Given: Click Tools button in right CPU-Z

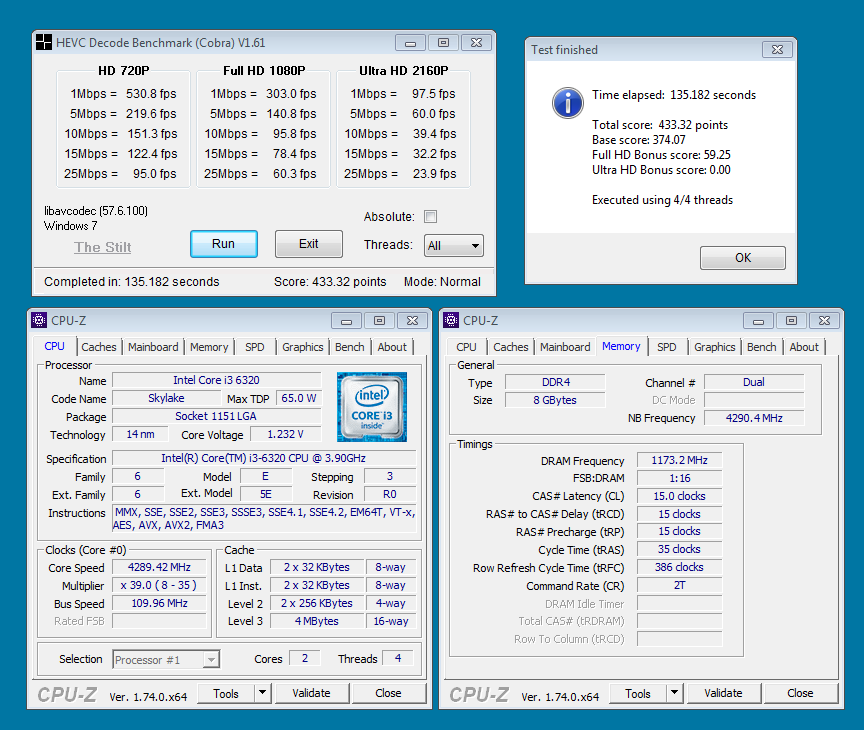Looking at the screenshot, I should 638,693.
